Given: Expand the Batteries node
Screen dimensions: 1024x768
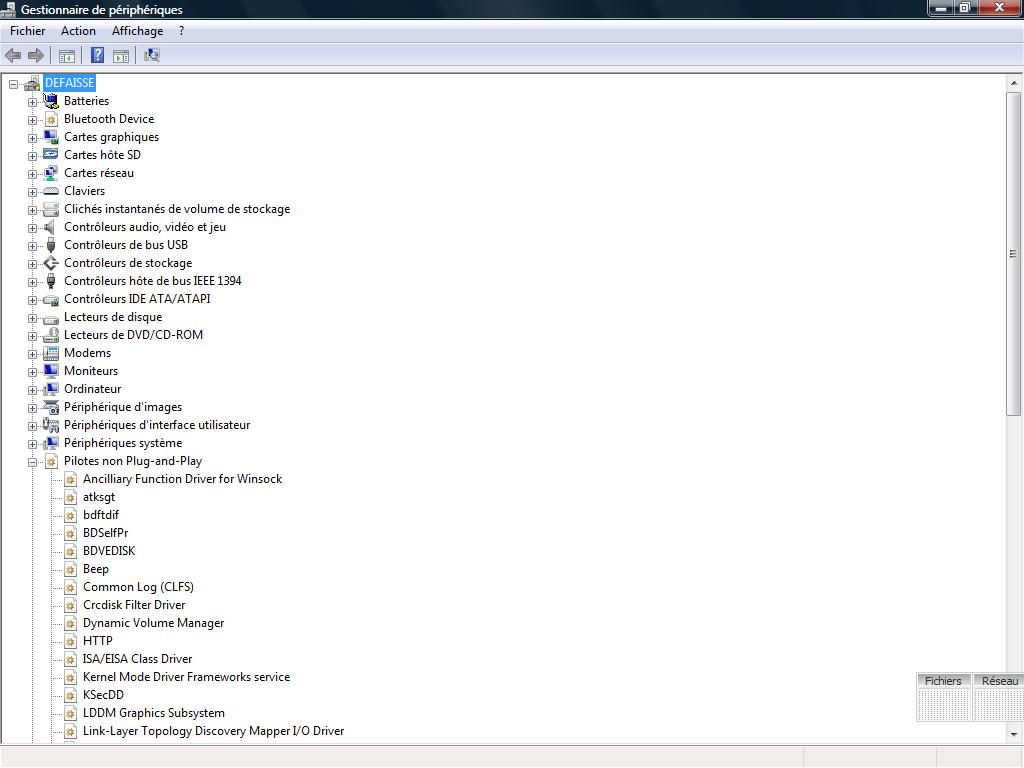Looking at the screenshot, I should pyautogui.click(x=32, y=102).
